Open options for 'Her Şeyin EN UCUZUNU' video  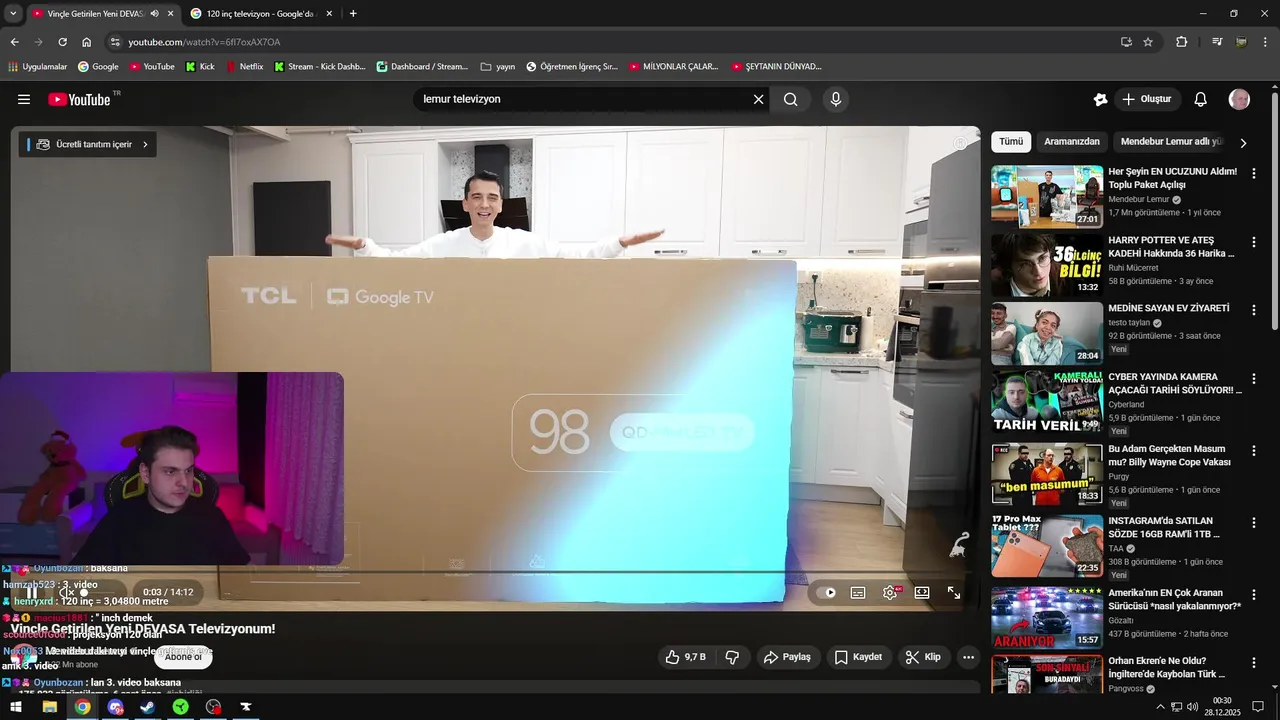(x=1254, y=173)
